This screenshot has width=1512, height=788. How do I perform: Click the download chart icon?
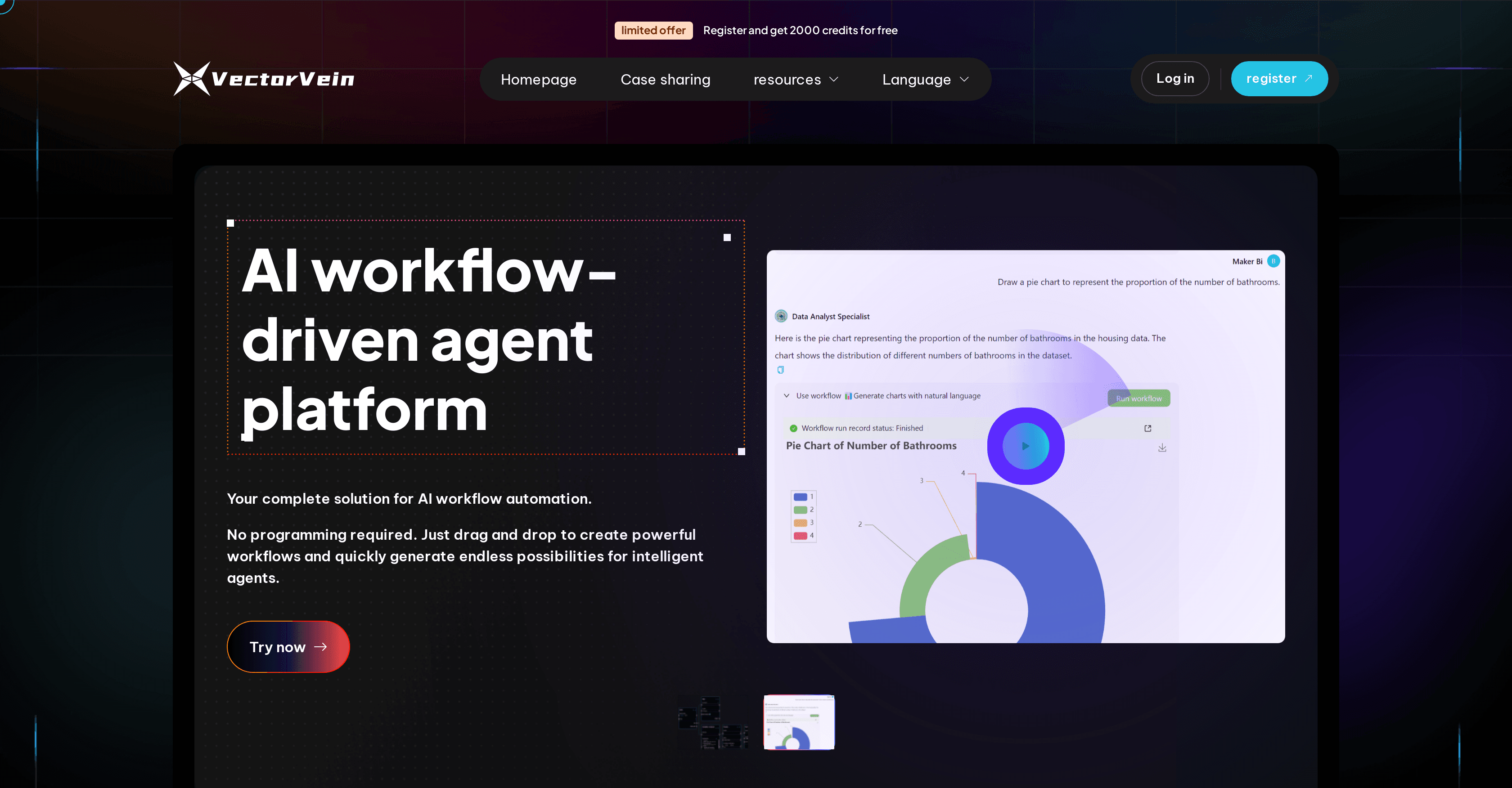(1162, 448)
